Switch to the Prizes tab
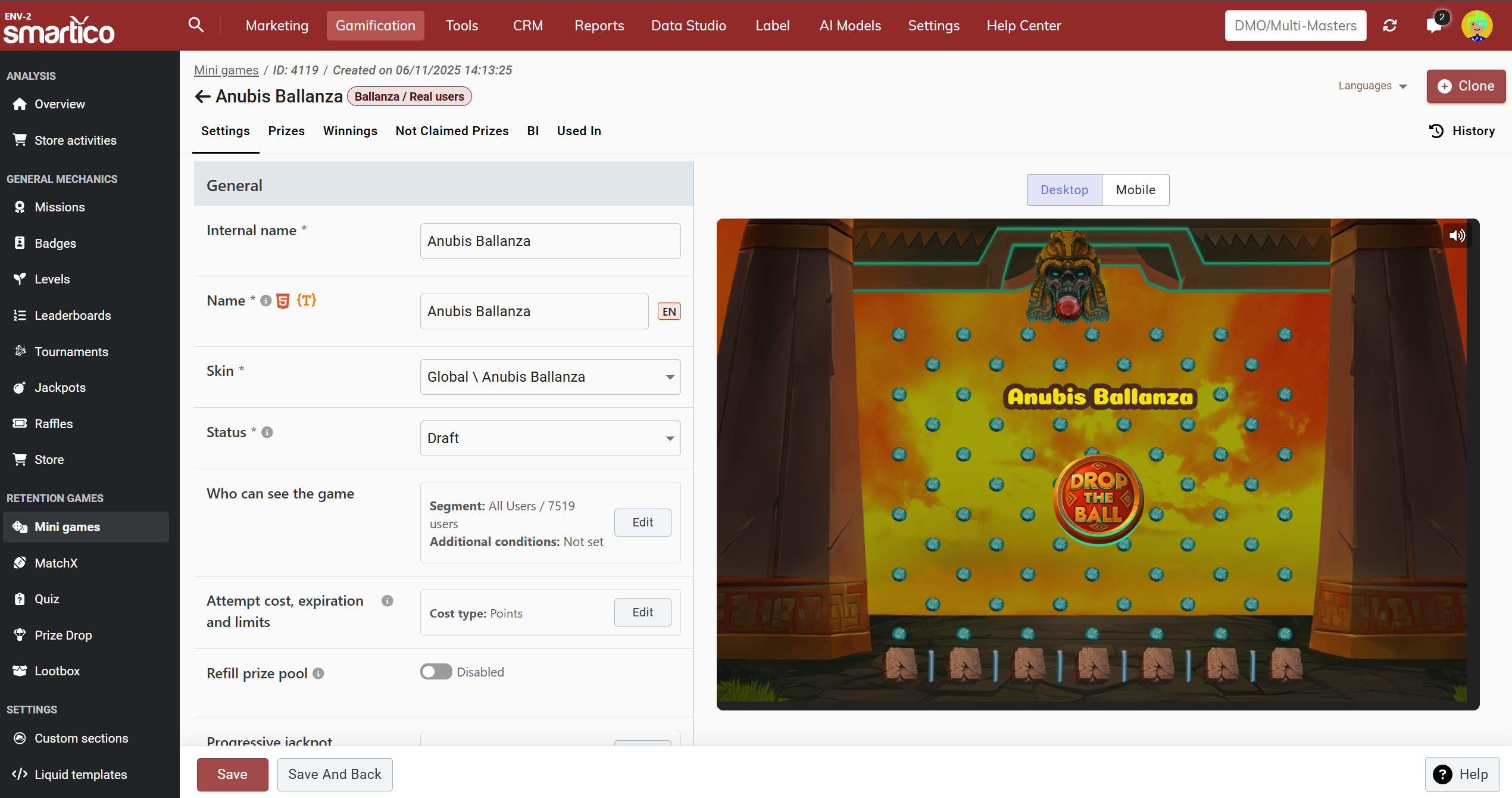This screenshot has height=798, width=1512. [286, 131]
